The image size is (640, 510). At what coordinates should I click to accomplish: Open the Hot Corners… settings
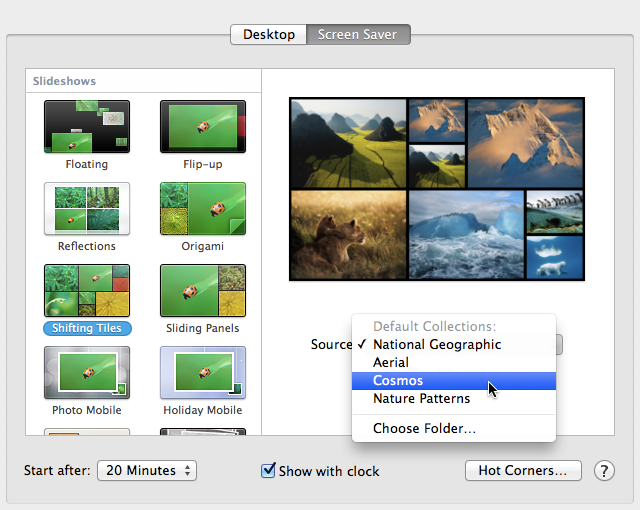click(523, 470)
